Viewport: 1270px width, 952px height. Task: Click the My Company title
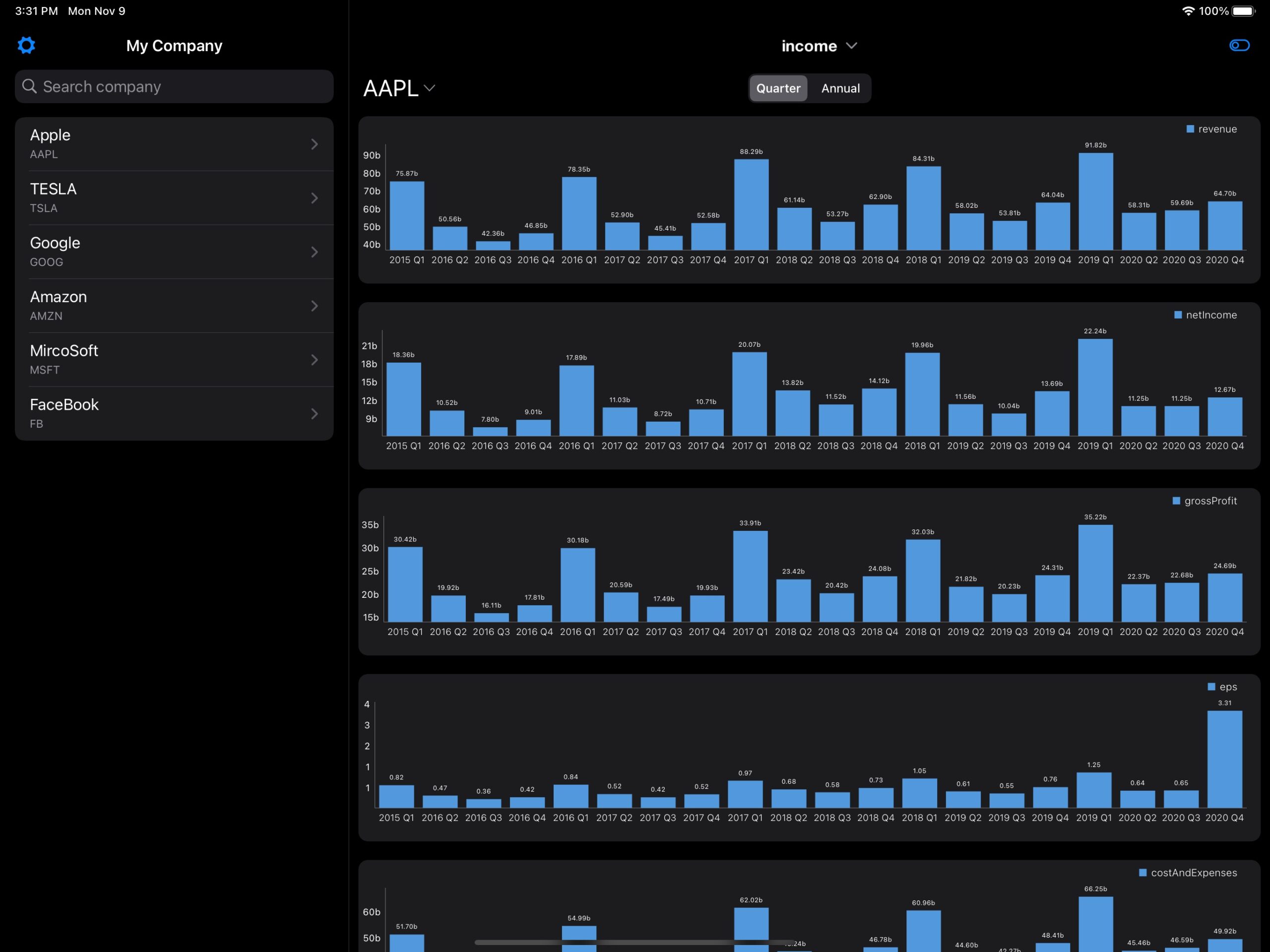click(174, 46)
